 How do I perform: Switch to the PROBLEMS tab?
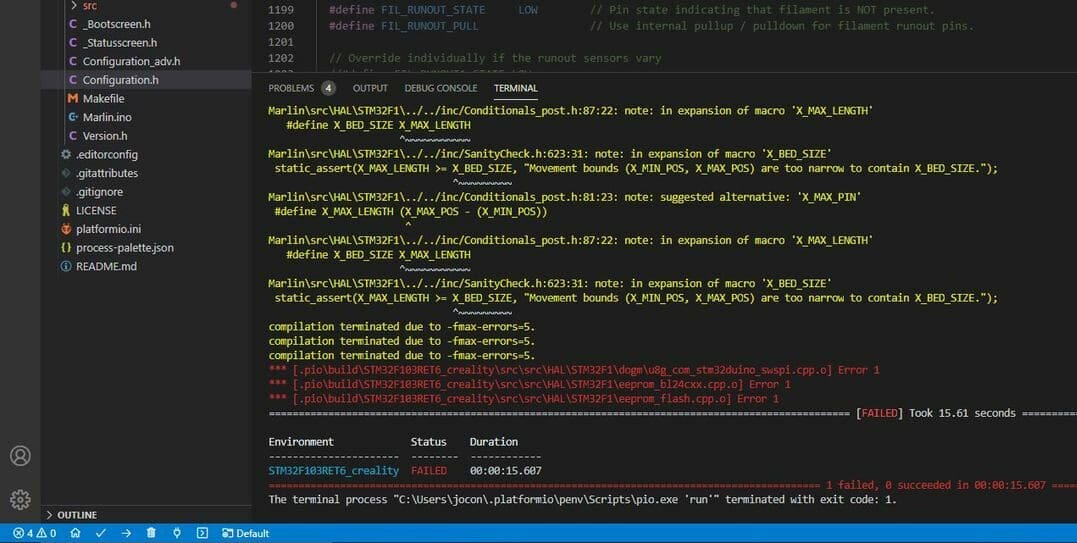[x=291, y=88]
